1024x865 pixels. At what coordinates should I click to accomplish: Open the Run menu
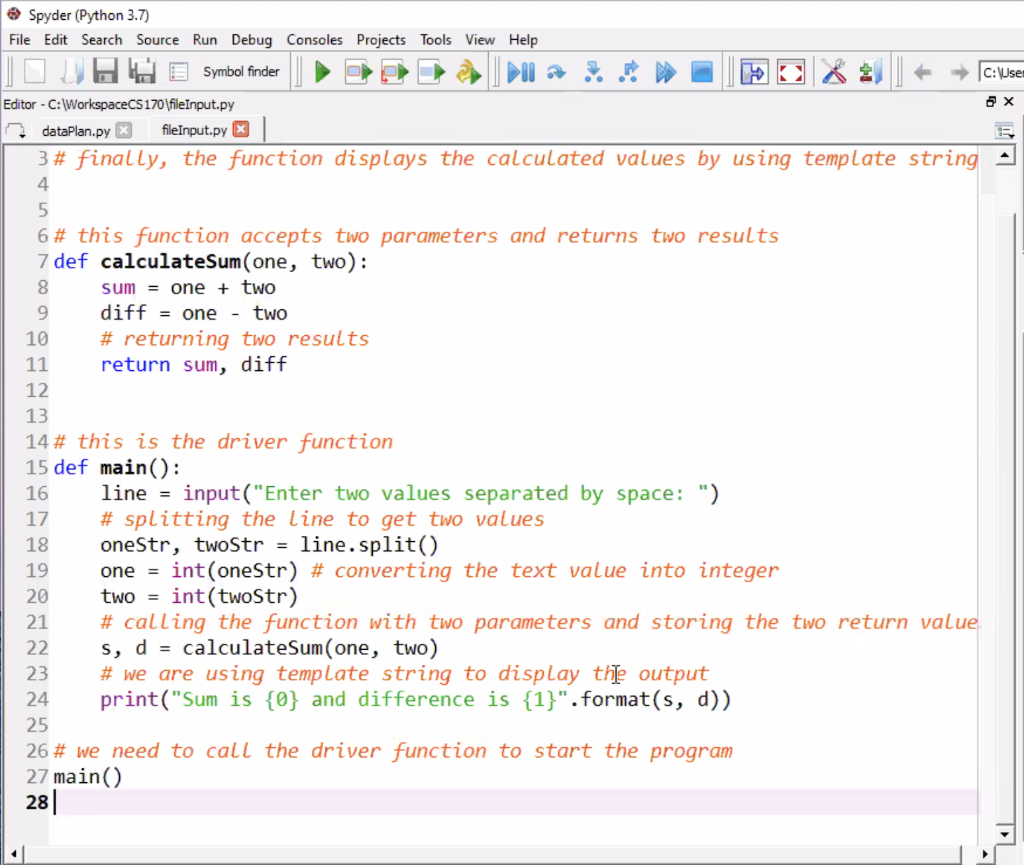point(204,40)
